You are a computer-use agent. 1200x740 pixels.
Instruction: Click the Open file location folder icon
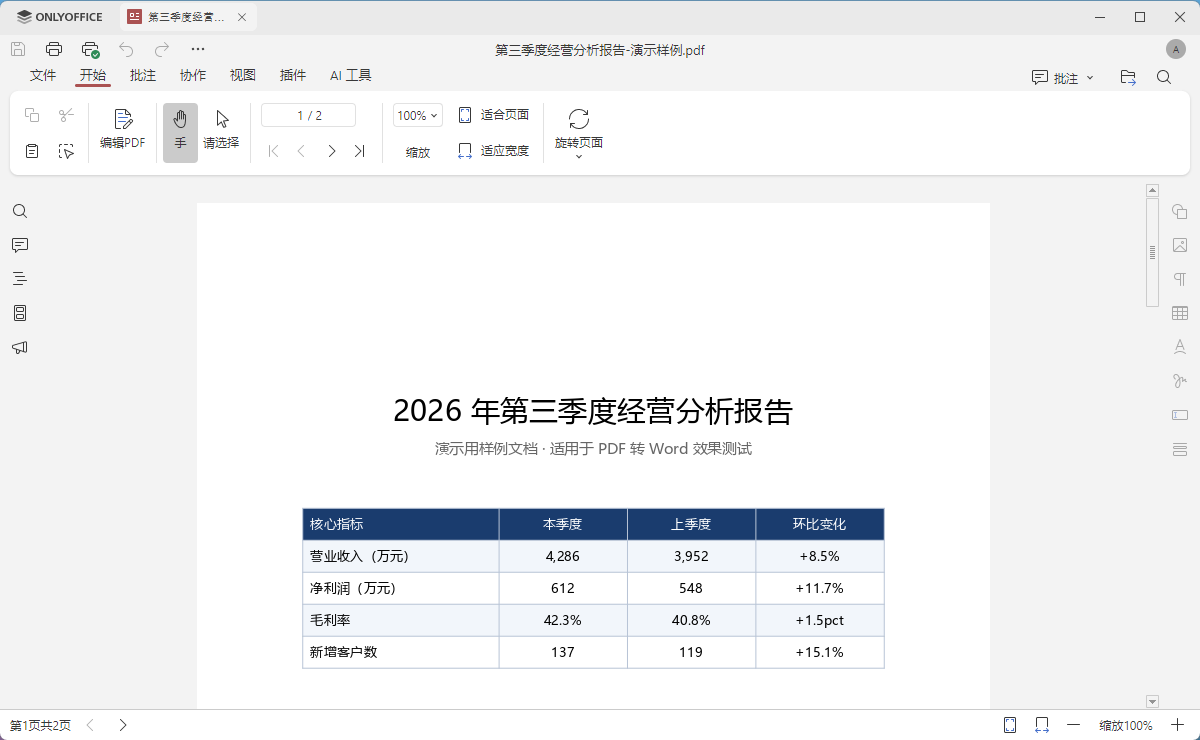coord(1128,77)
